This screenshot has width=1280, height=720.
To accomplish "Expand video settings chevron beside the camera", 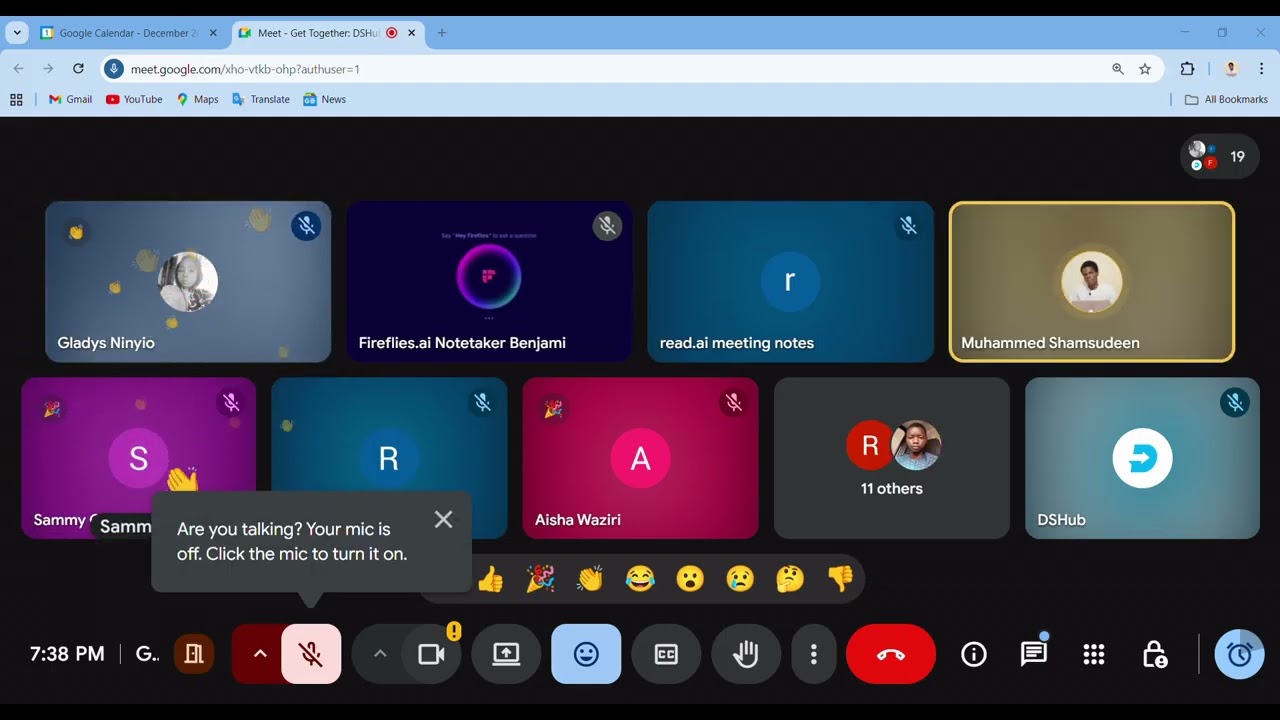I will click(x=379, y=654).
